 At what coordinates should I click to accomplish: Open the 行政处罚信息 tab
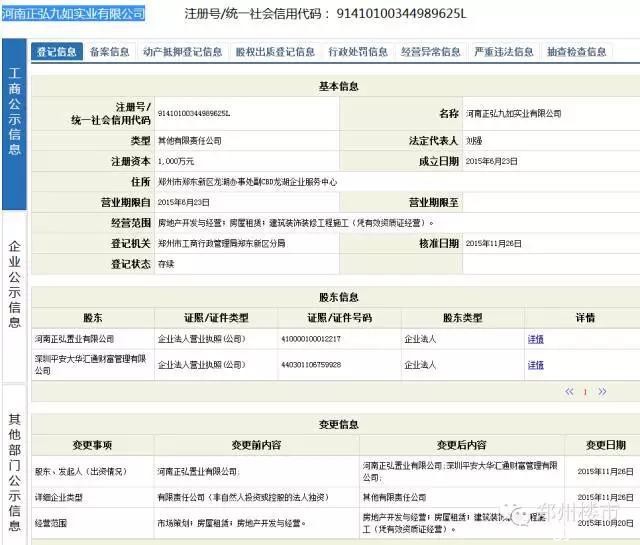click(x=358, y=51)
